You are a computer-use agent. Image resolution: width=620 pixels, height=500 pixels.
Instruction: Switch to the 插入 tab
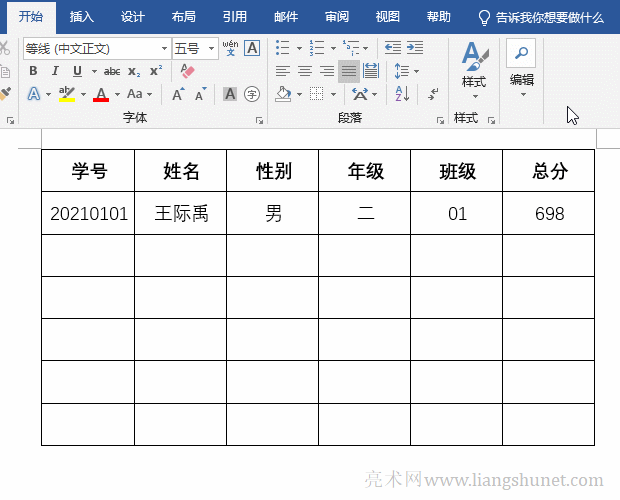(82, 17)
